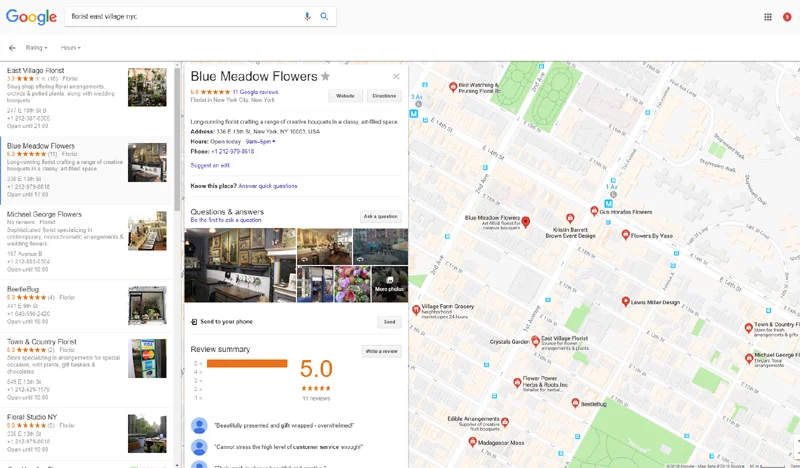This screenshot has width=800, height=468.
Task: Click the send-to-phone icon
Action: coord(194,322)
